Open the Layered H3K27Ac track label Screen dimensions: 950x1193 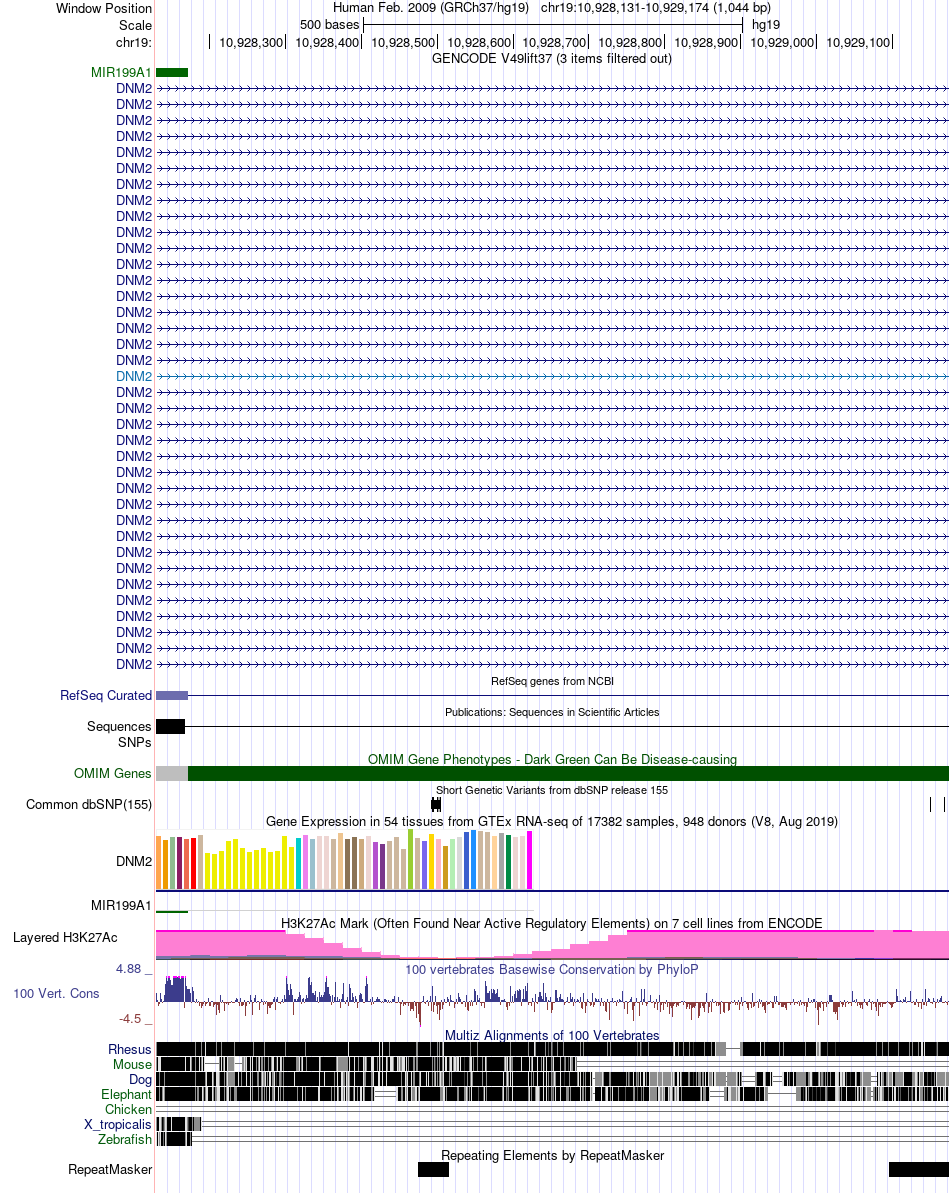coord(65,937)
